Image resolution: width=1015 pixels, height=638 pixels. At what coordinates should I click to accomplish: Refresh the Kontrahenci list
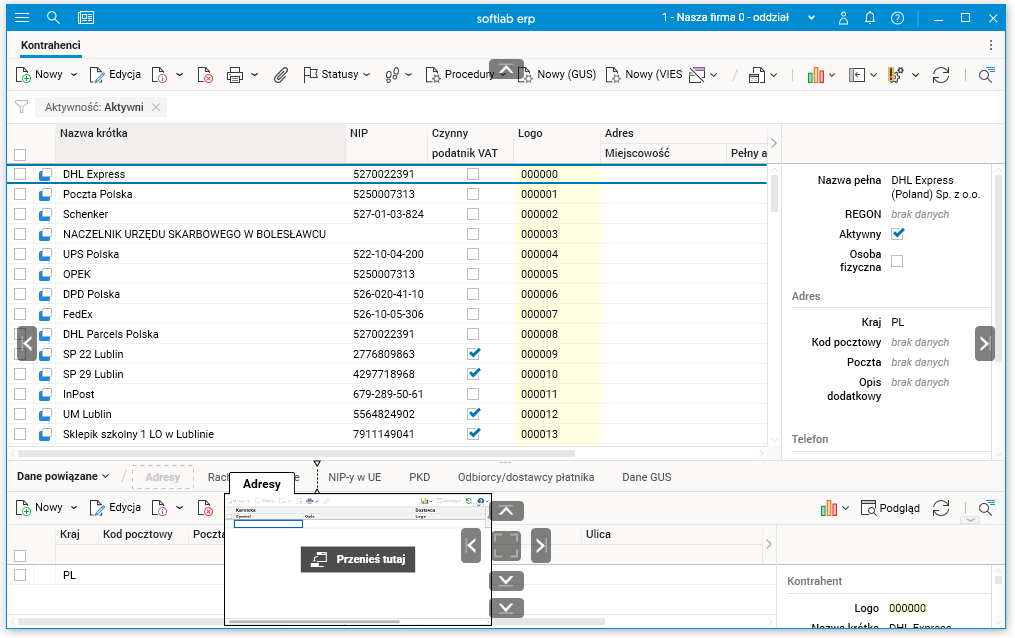point(940,74)
